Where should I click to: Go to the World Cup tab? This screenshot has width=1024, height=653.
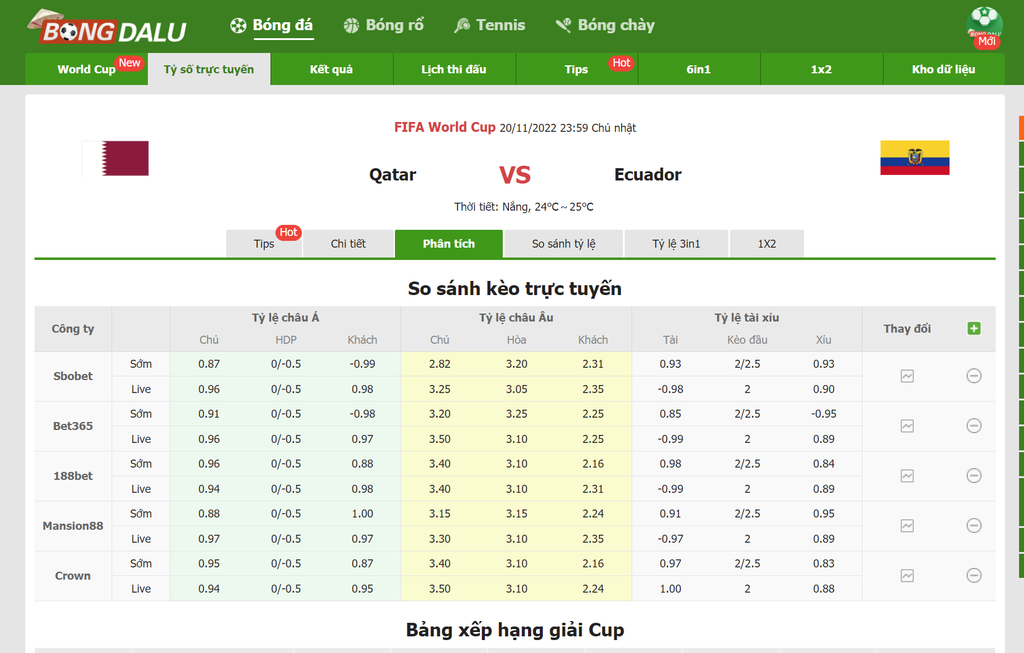86,69
